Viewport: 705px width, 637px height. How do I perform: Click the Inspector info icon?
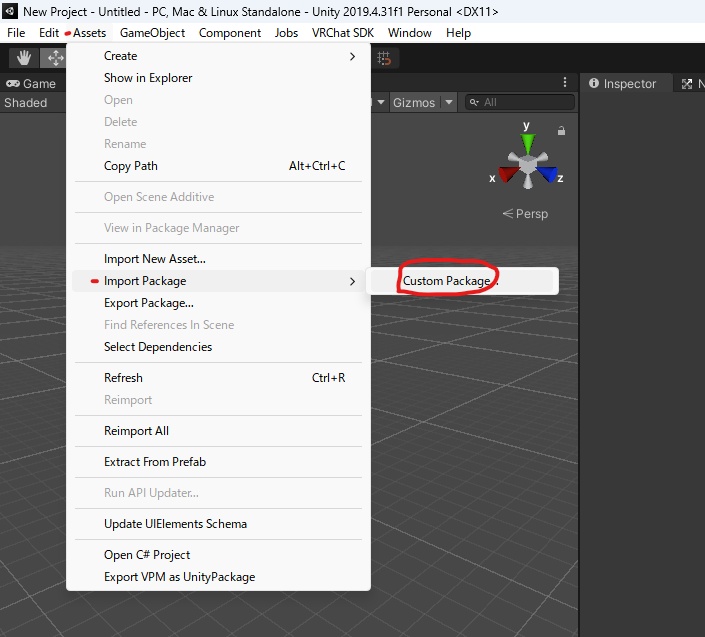point(593,83)
